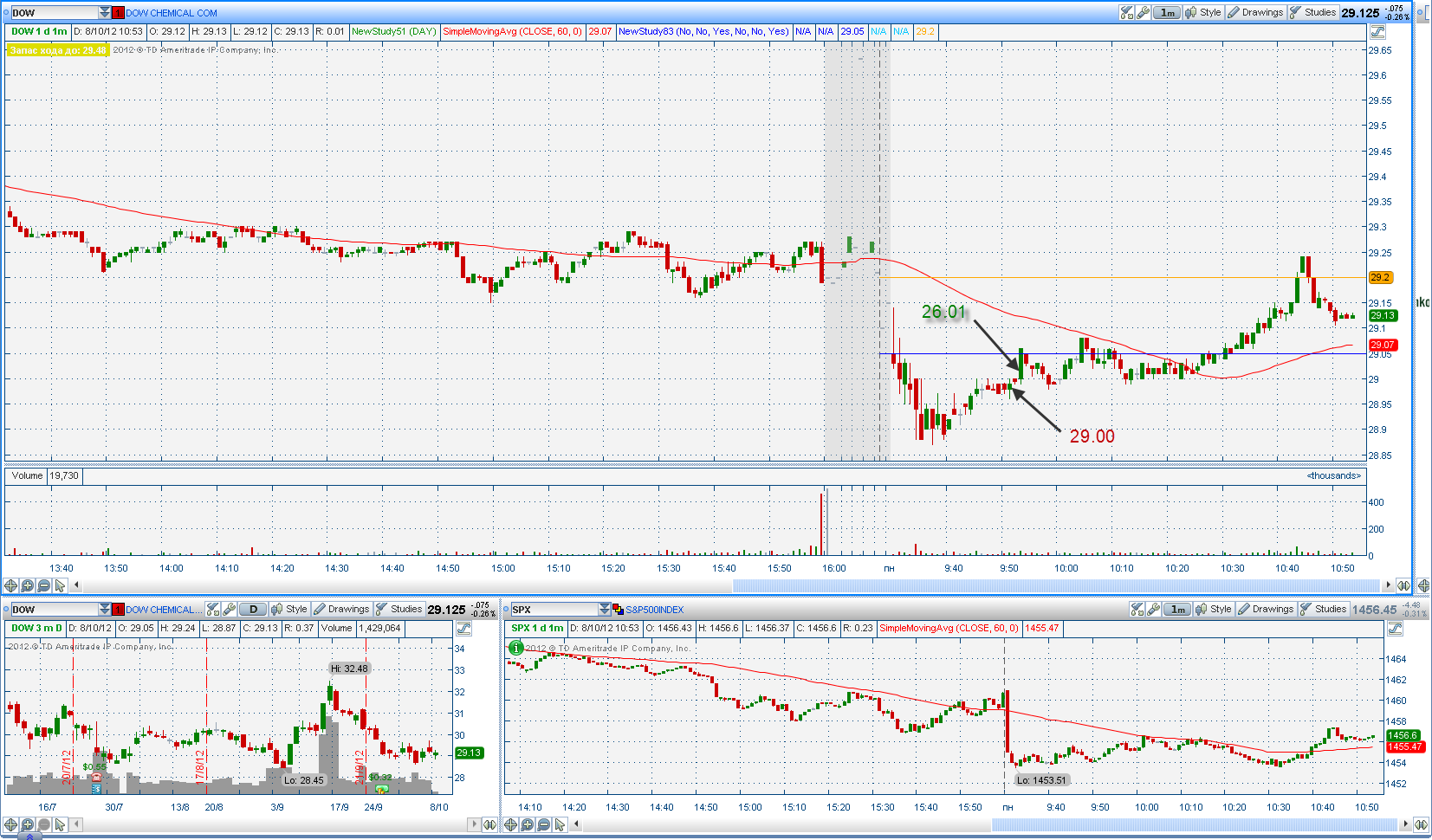Open the Studies menu in the daily DOW chart

click(x=398, y=609)
